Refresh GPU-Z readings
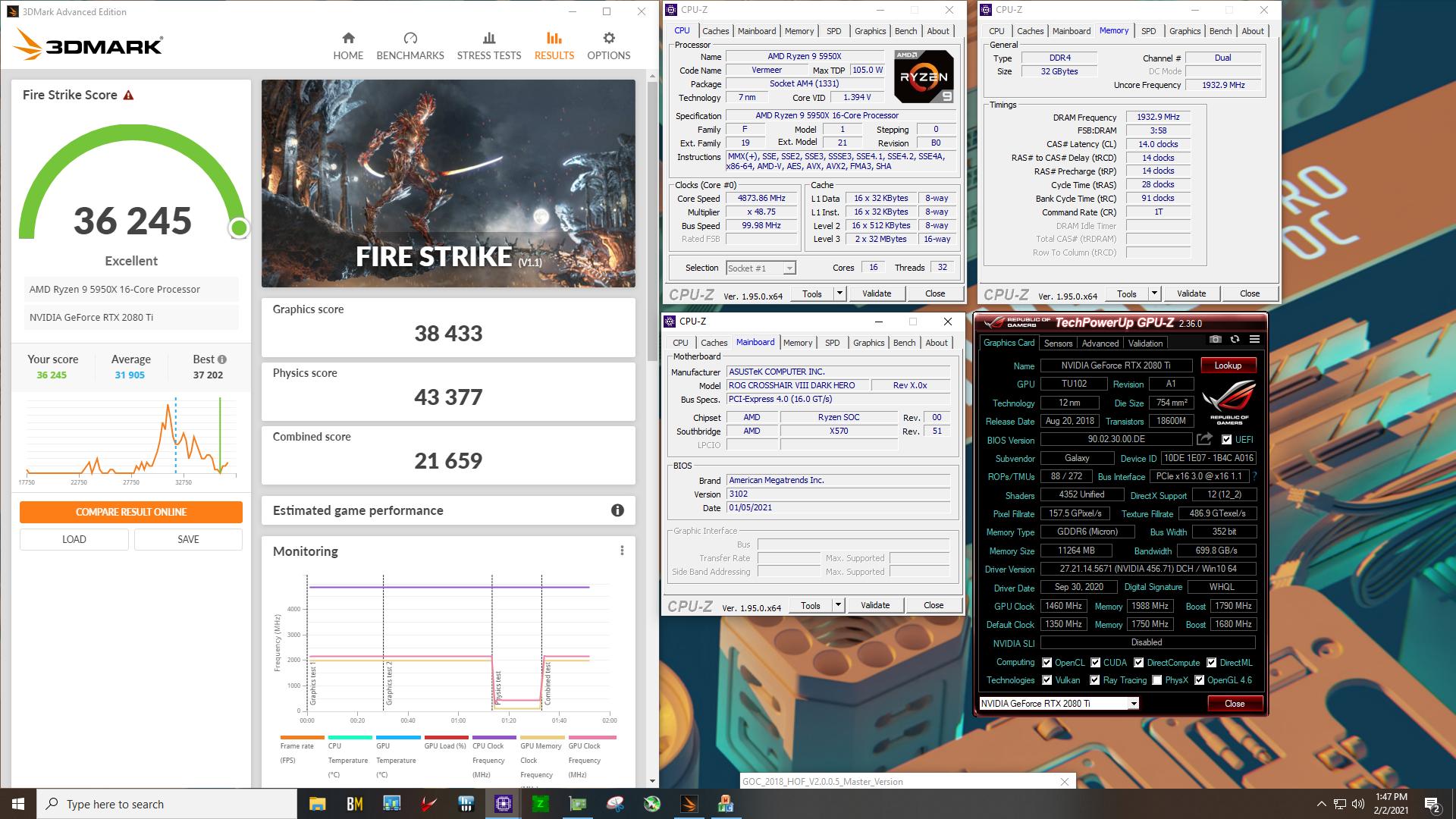This screenshot has height=819, width=1456. pyautogui.click(x=1235, y=339)
